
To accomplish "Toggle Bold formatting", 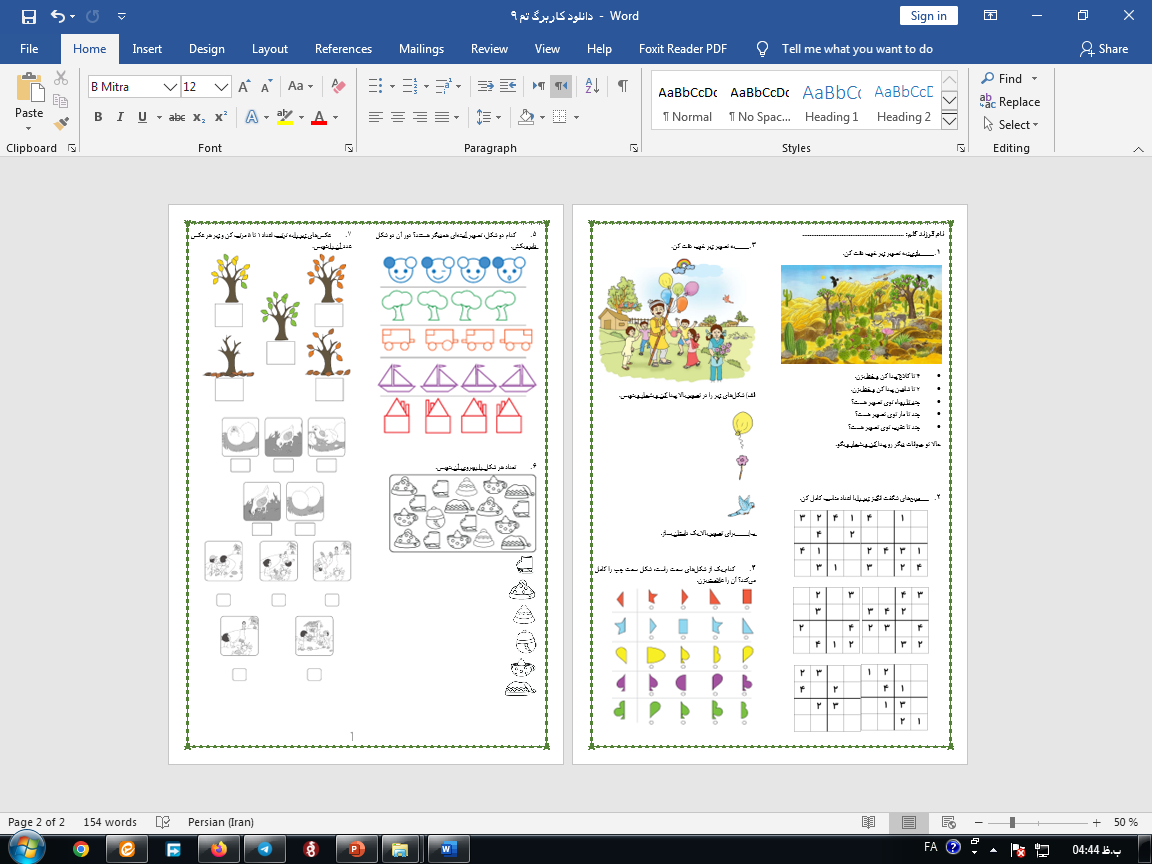I will click(98, 117).
